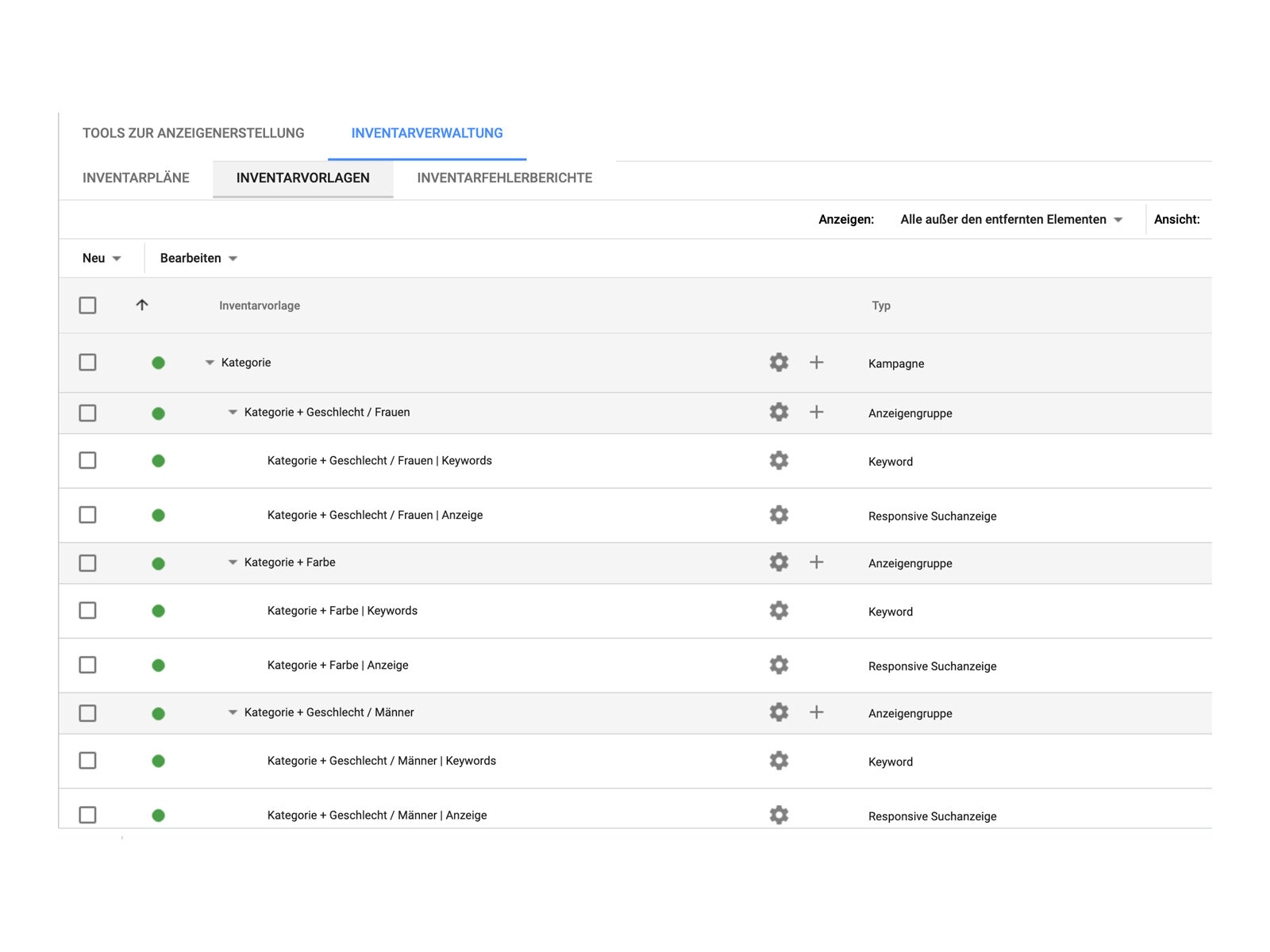This screenshot has width=1270, height=952.
Task: Click plus icon in Kategorie + Farbe group
Action: 816,562
